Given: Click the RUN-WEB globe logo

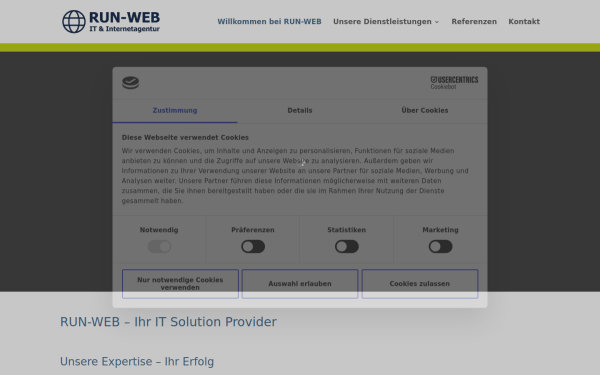Looking at the screenshot, I should pos(111,21).
